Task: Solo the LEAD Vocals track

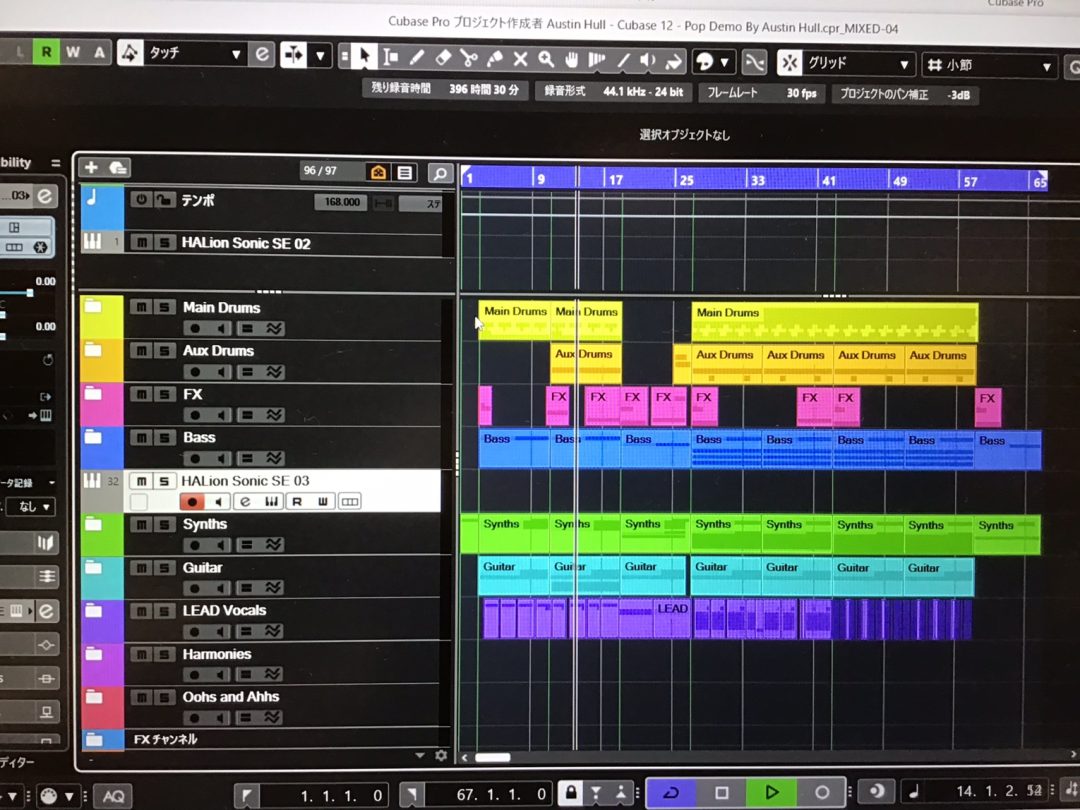Action: tap(164, 610)
